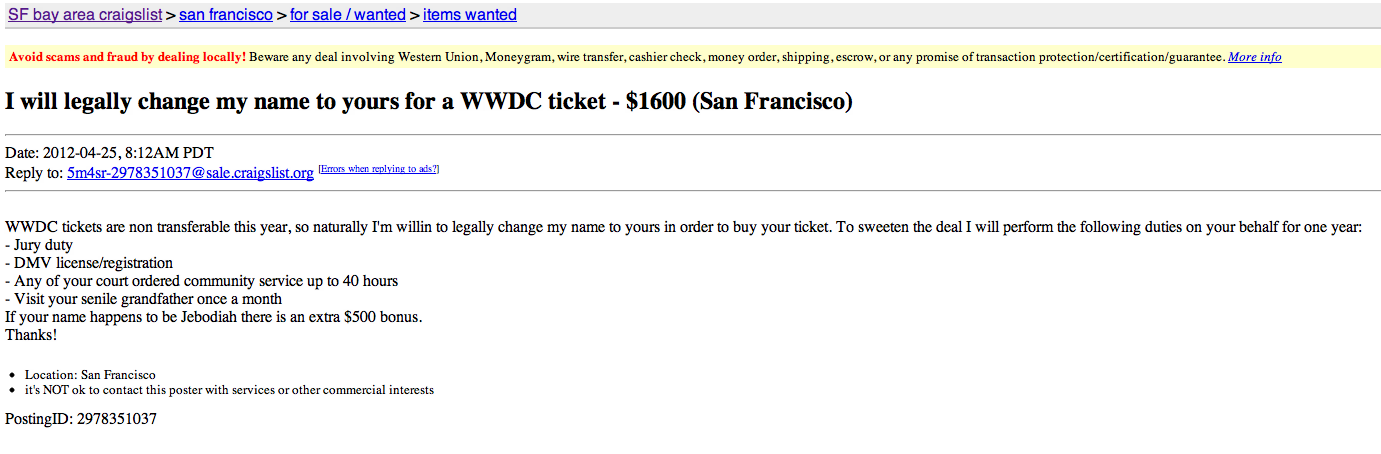Click the senile grandfather visit line

pyautogui.click(x=143, y=299)
